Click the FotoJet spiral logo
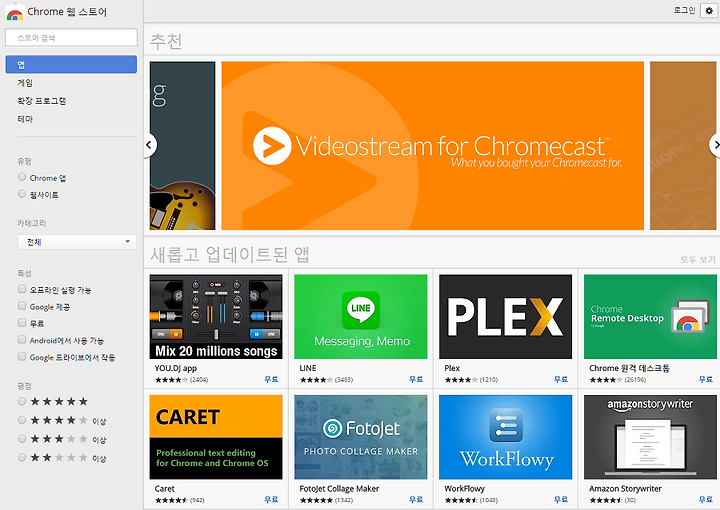Viewport: 720px width, 510px height. point(332,429)
